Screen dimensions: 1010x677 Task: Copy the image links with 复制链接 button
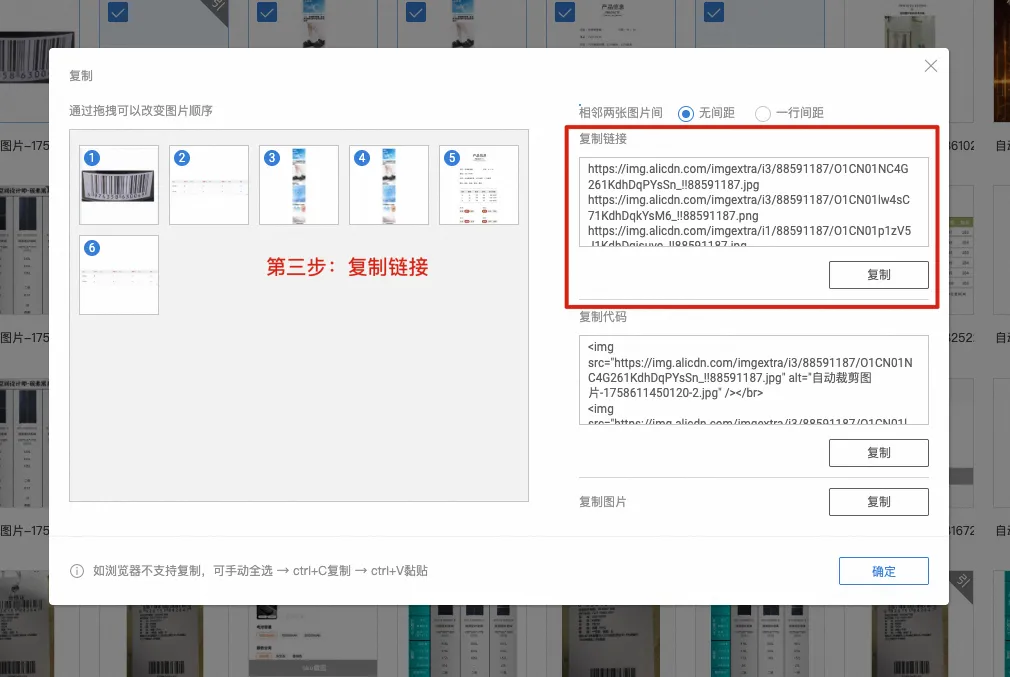pyautogui.click(x=878, y=275)
